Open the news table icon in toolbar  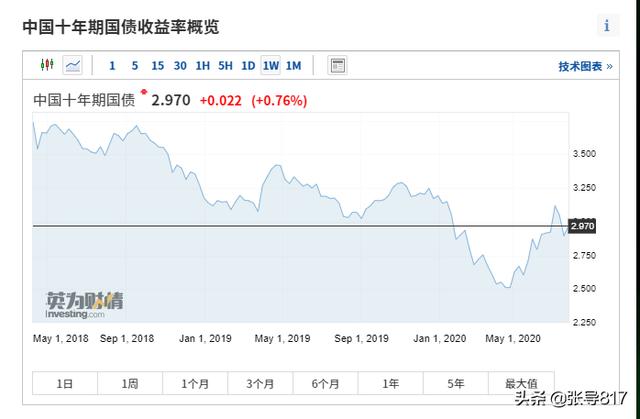click(337, 65)
